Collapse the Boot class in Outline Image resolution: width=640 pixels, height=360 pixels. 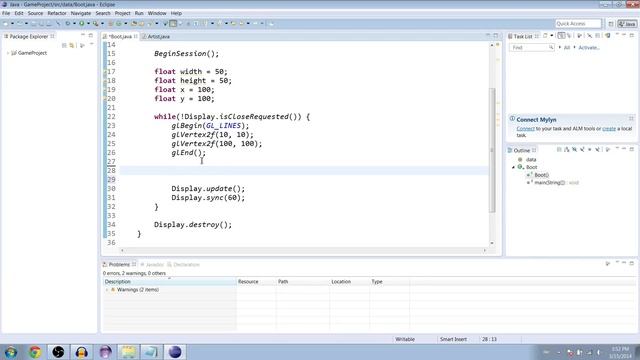[x=513, y=167]
